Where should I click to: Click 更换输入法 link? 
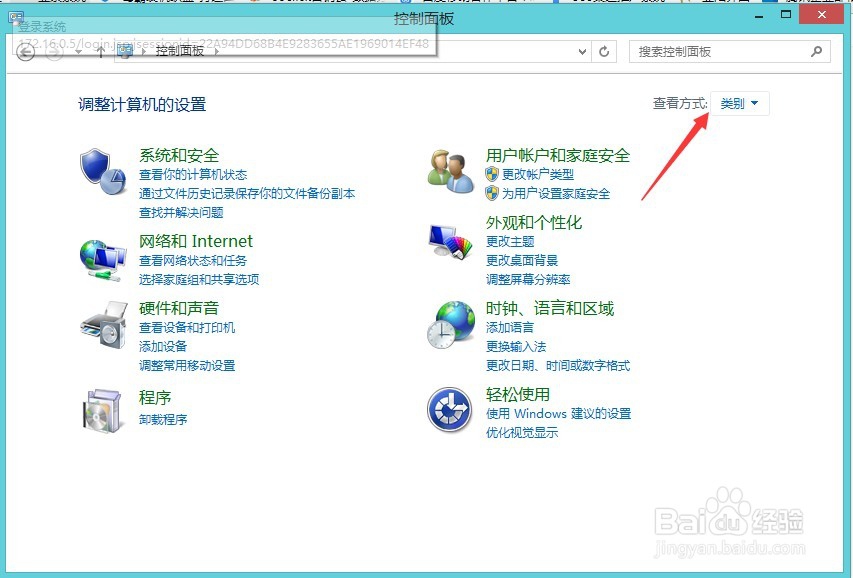tap(516, 347)
